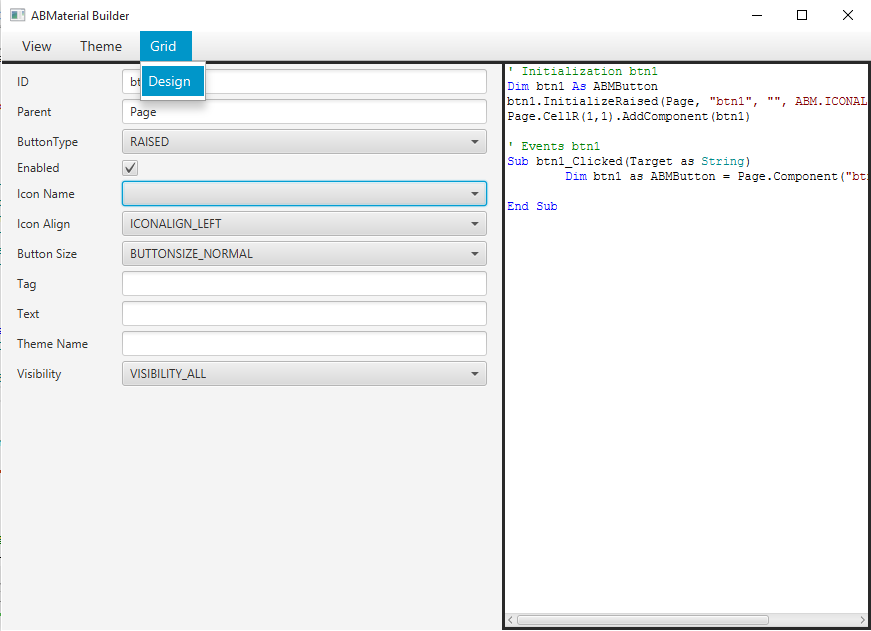Click the btn1.InitializeRaised code line
This screenshot has width=871, height=631.
(x=687, y=101)
